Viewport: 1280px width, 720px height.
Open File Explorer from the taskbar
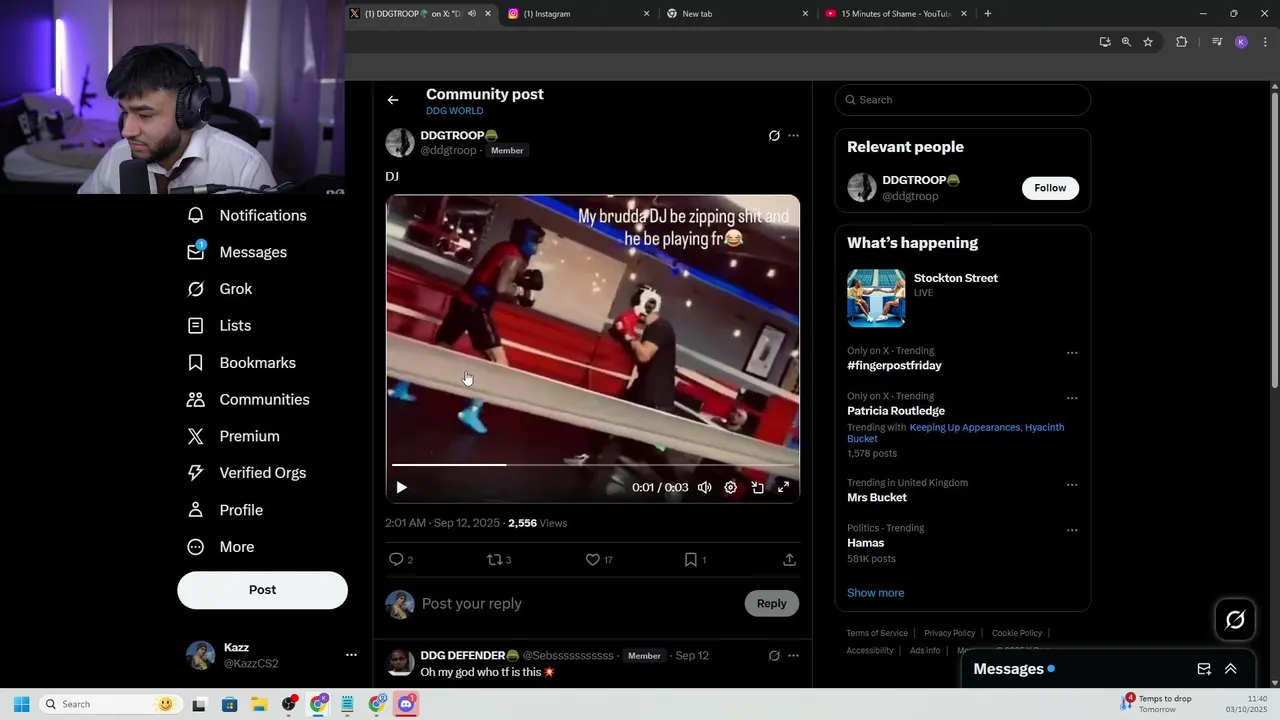pos(259,704)
